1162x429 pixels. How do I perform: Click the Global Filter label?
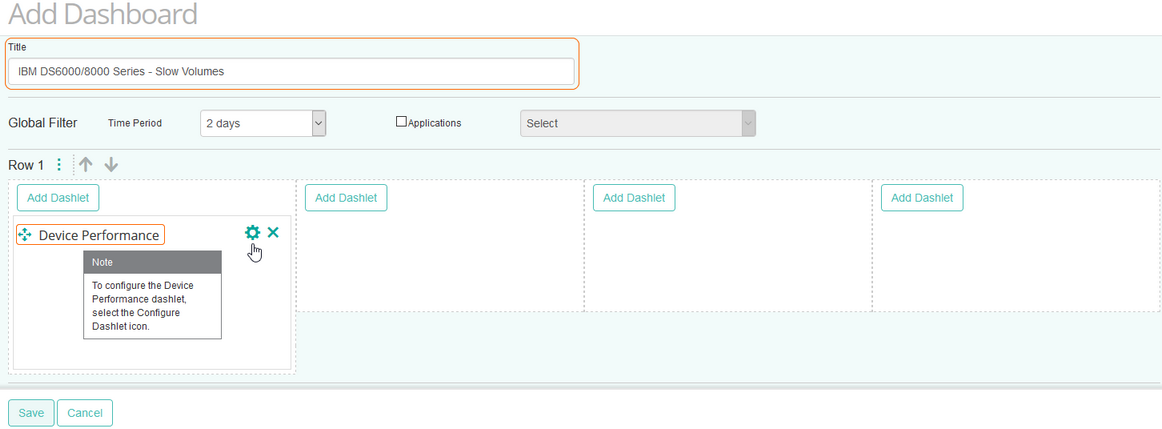(x=42, y=123)
